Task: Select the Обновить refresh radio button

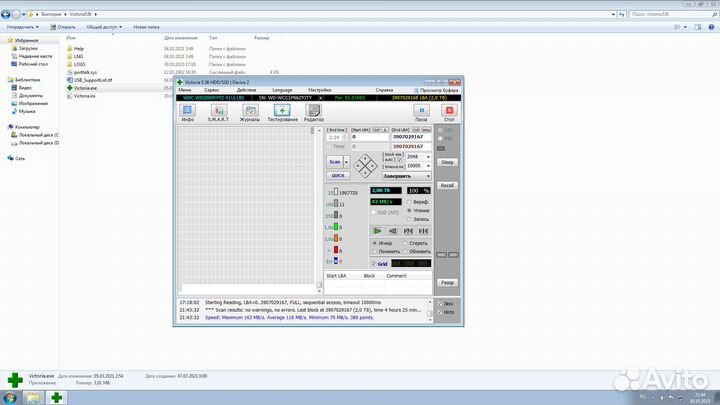Action: tap(405, 252)
